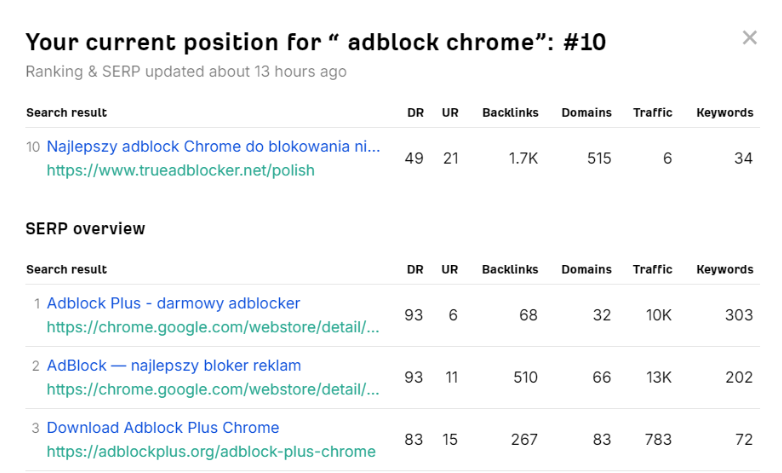This screenshot has height=473, width=782.
Task: Click the 1.7K backlinks value for trueadblocker
Action: pyautogui.click(x=523, y=159)
